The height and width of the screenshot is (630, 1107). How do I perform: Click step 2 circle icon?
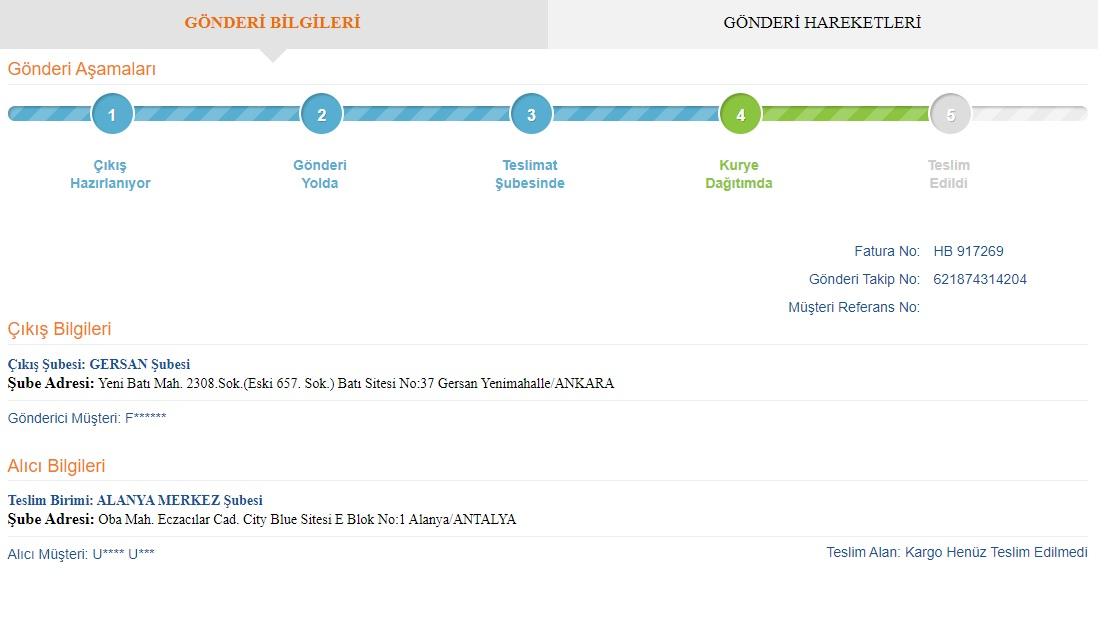pos(321,114)
